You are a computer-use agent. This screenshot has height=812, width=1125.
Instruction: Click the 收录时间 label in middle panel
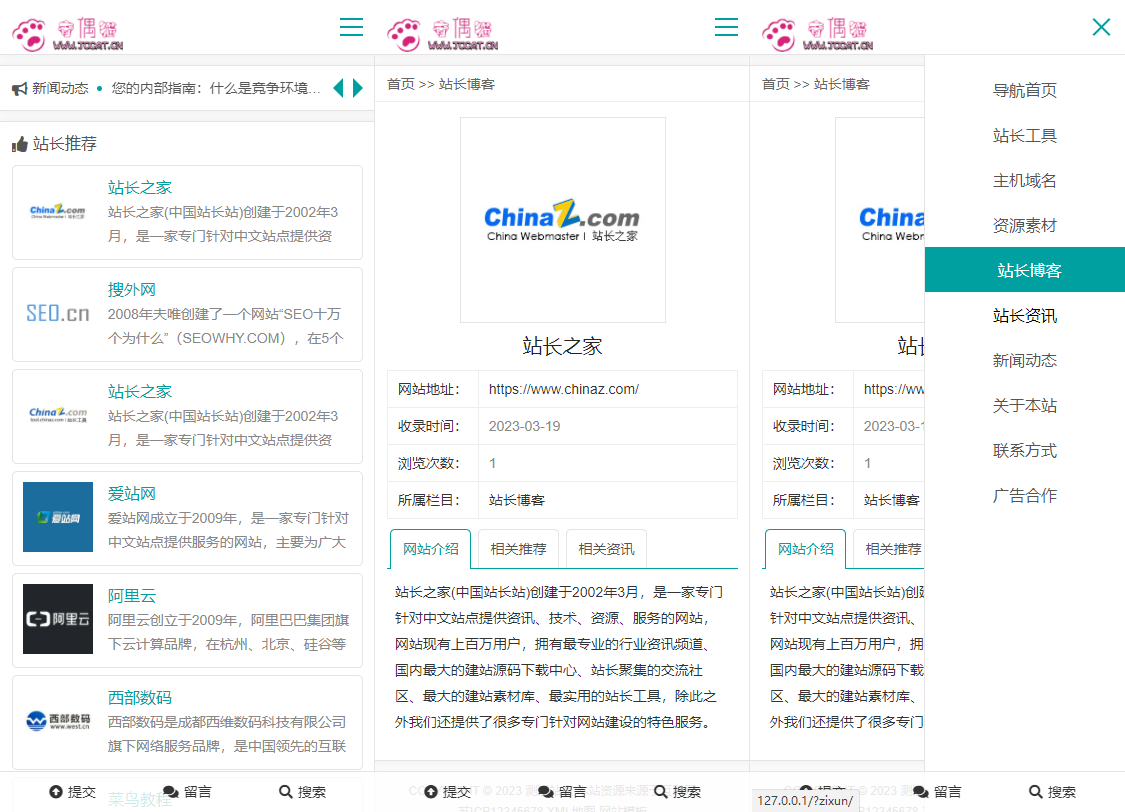point(428,426)
